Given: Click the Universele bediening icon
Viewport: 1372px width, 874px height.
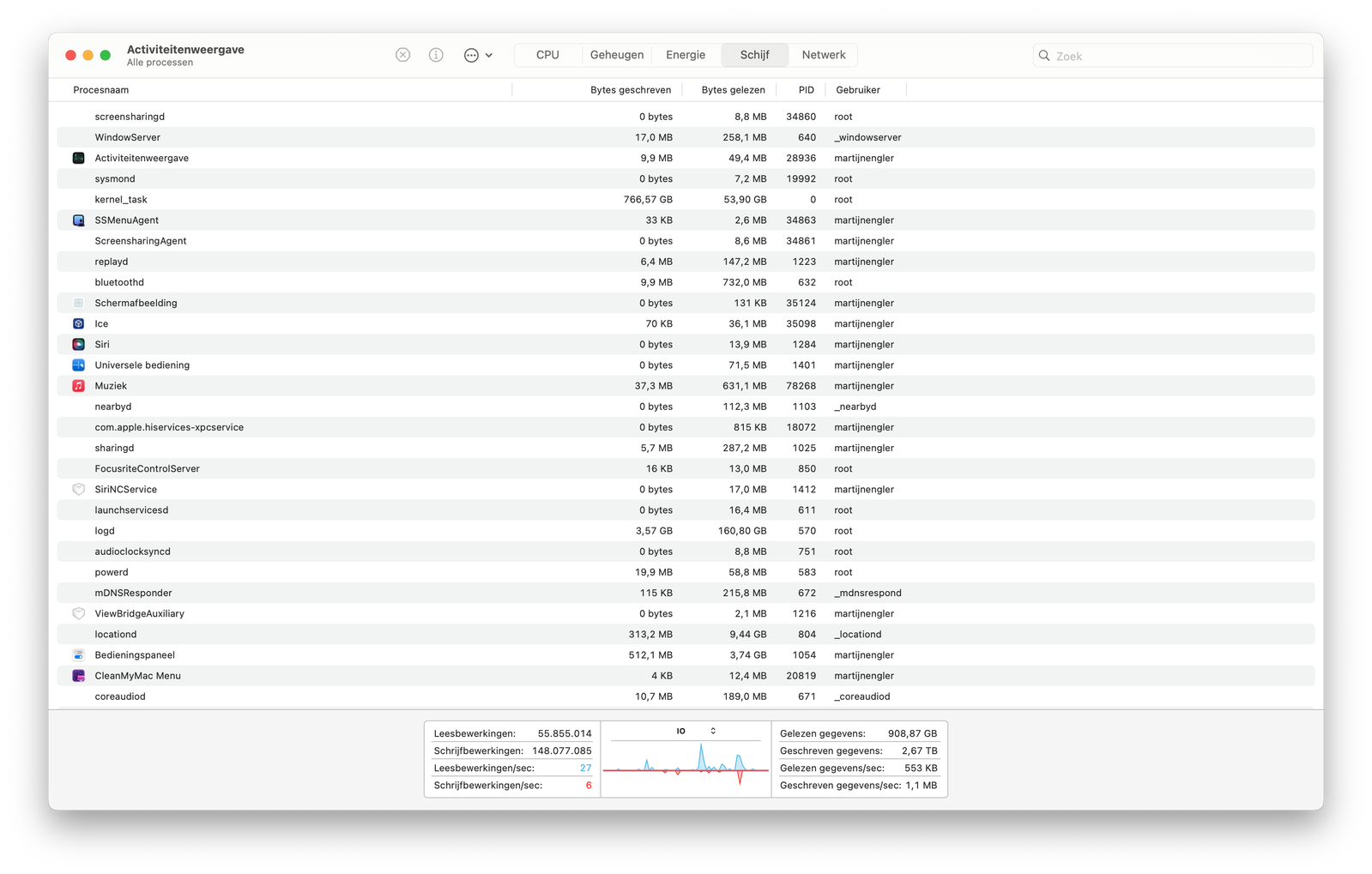Looking at the screenshot, I should (79, 365).
